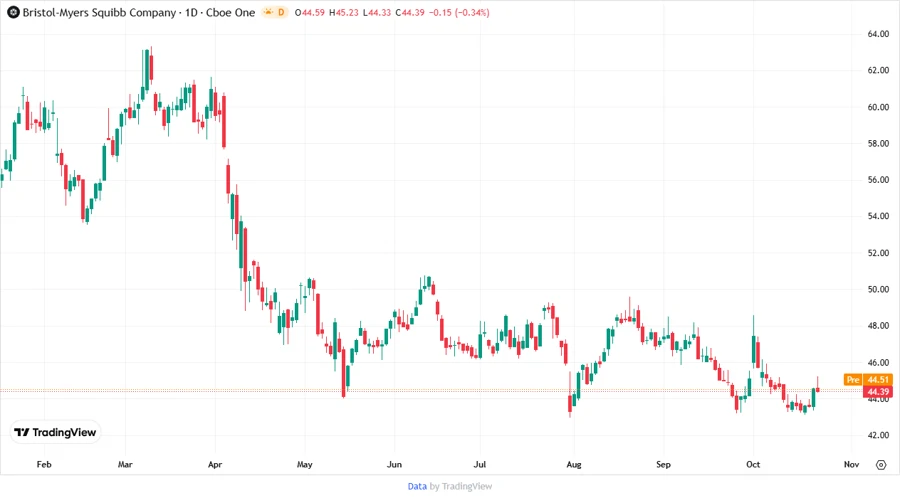Click the Cboe One exchange label
Image resolution: width=900 pixels, height=498 pixels.
[x=231, y=13]
